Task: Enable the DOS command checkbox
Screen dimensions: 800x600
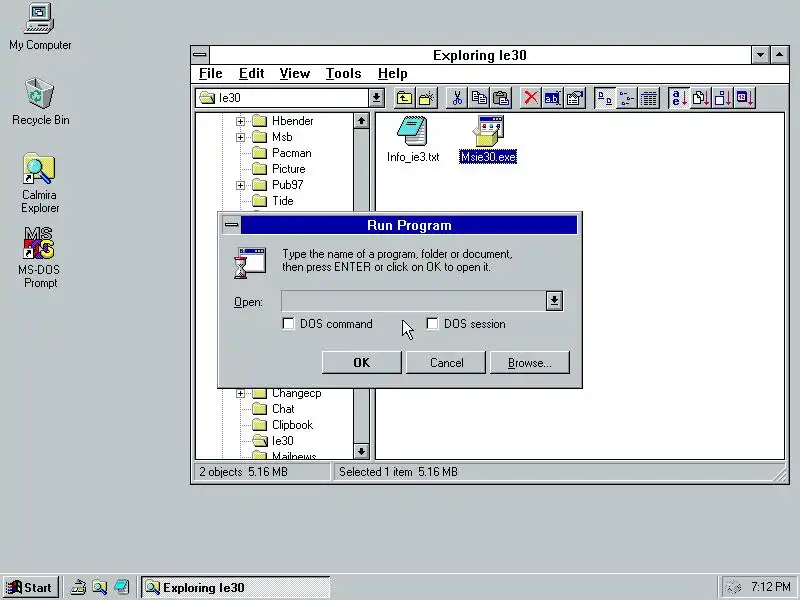Action: pos(288,323)
